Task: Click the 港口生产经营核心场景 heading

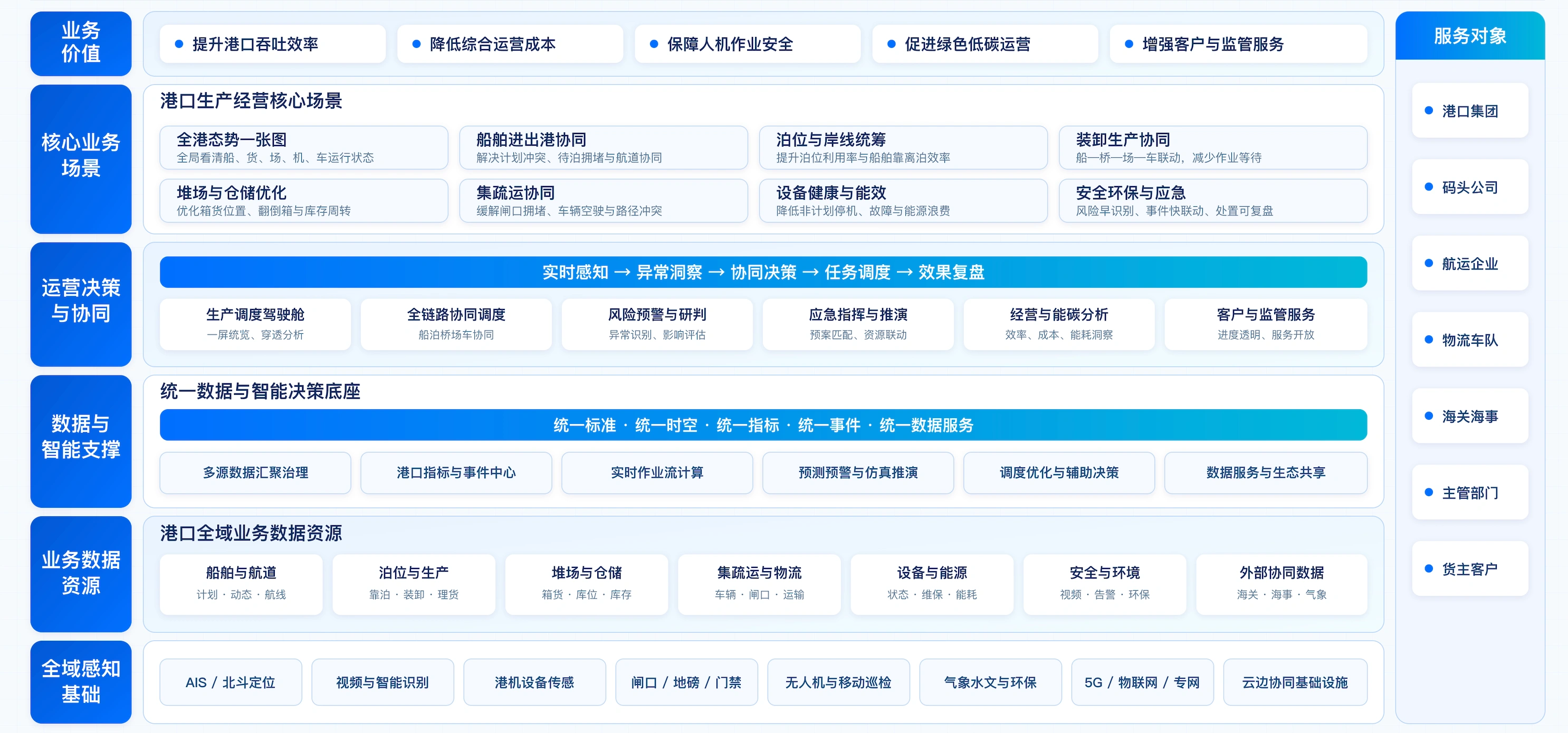Action: (x=251, y=100)
